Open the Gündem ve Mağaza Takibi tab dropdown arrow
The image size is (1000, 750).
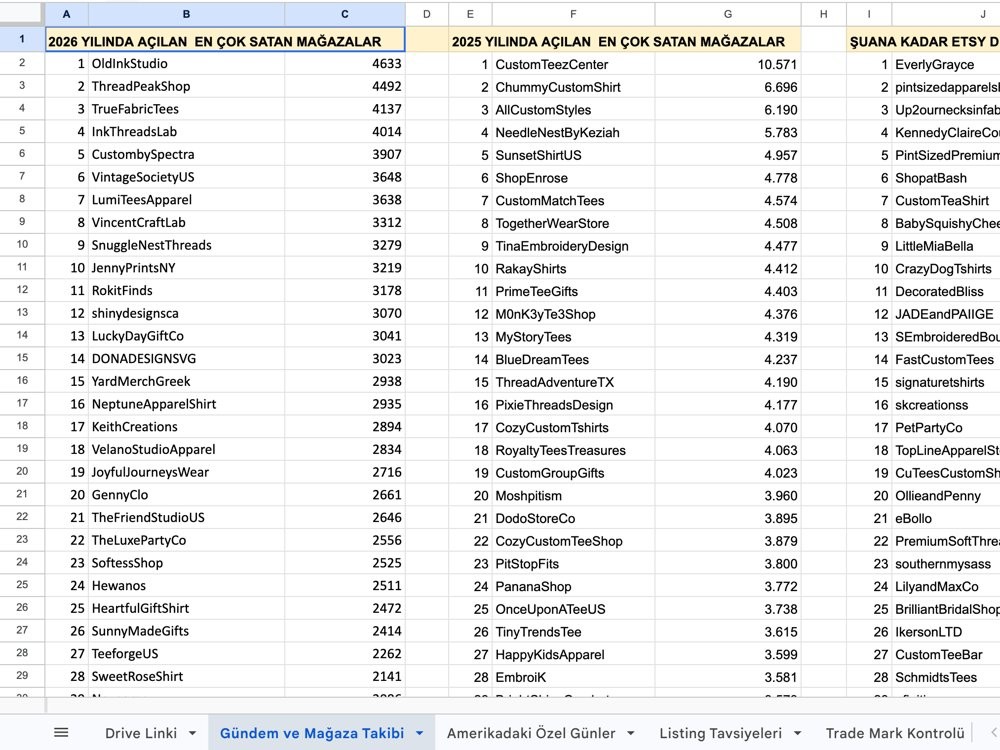(420, 733)
